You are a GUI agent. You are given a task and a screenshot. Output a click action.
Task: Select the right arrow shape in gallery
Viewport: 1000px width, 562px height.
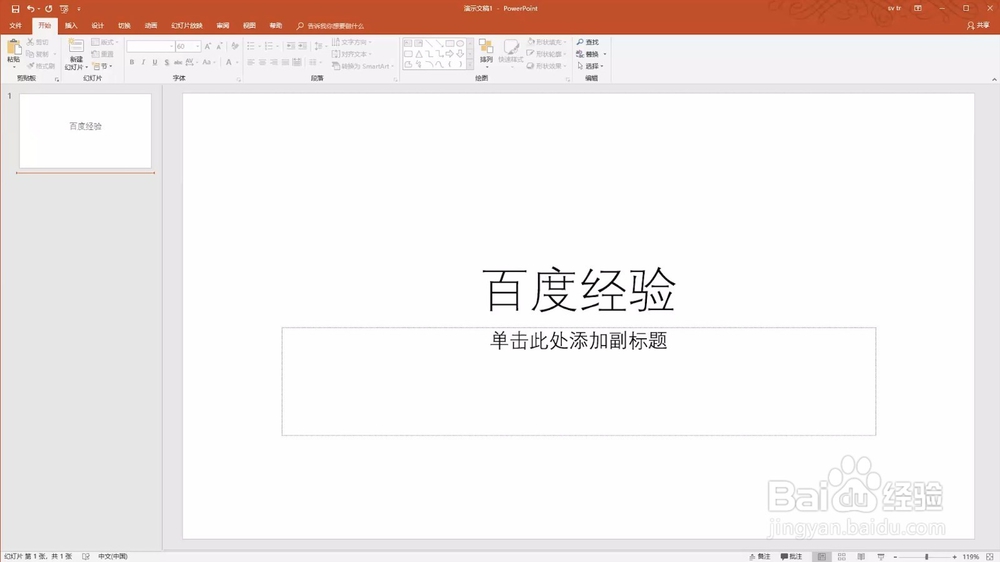[x=450, y=54]
